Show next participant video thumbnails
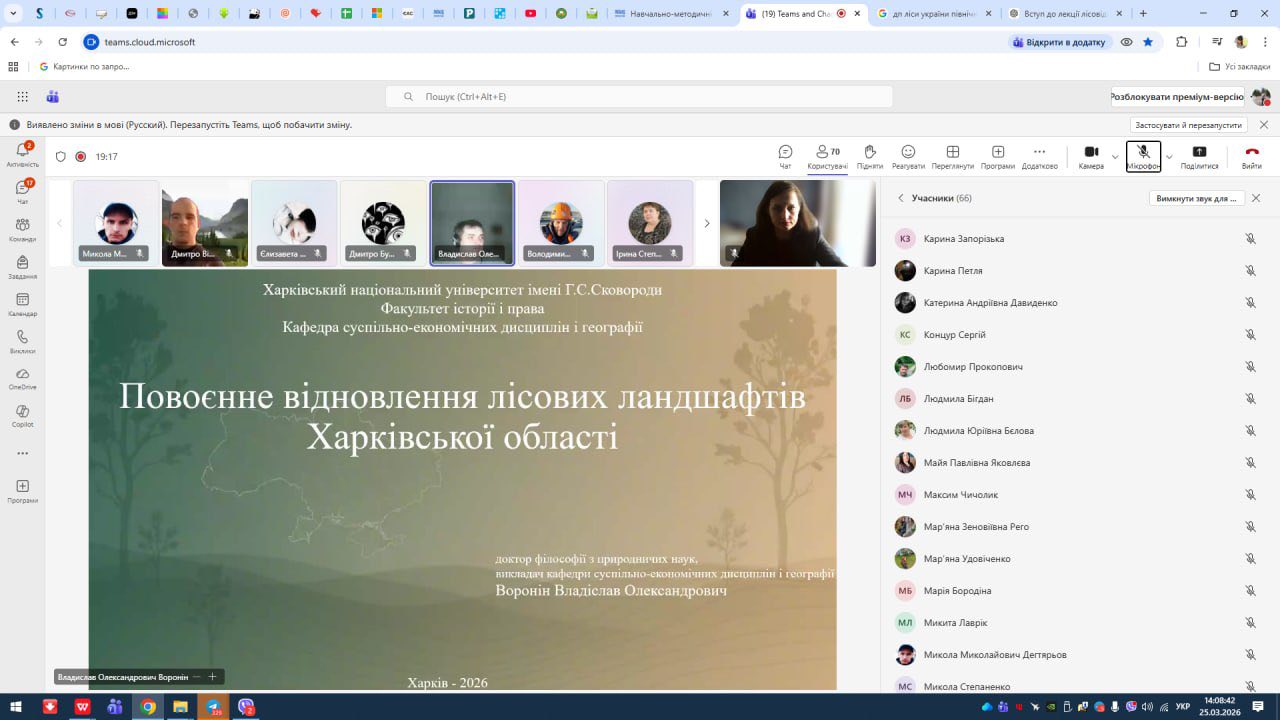Viewport: 1280px width, 720px height. [x=706, y=223]
